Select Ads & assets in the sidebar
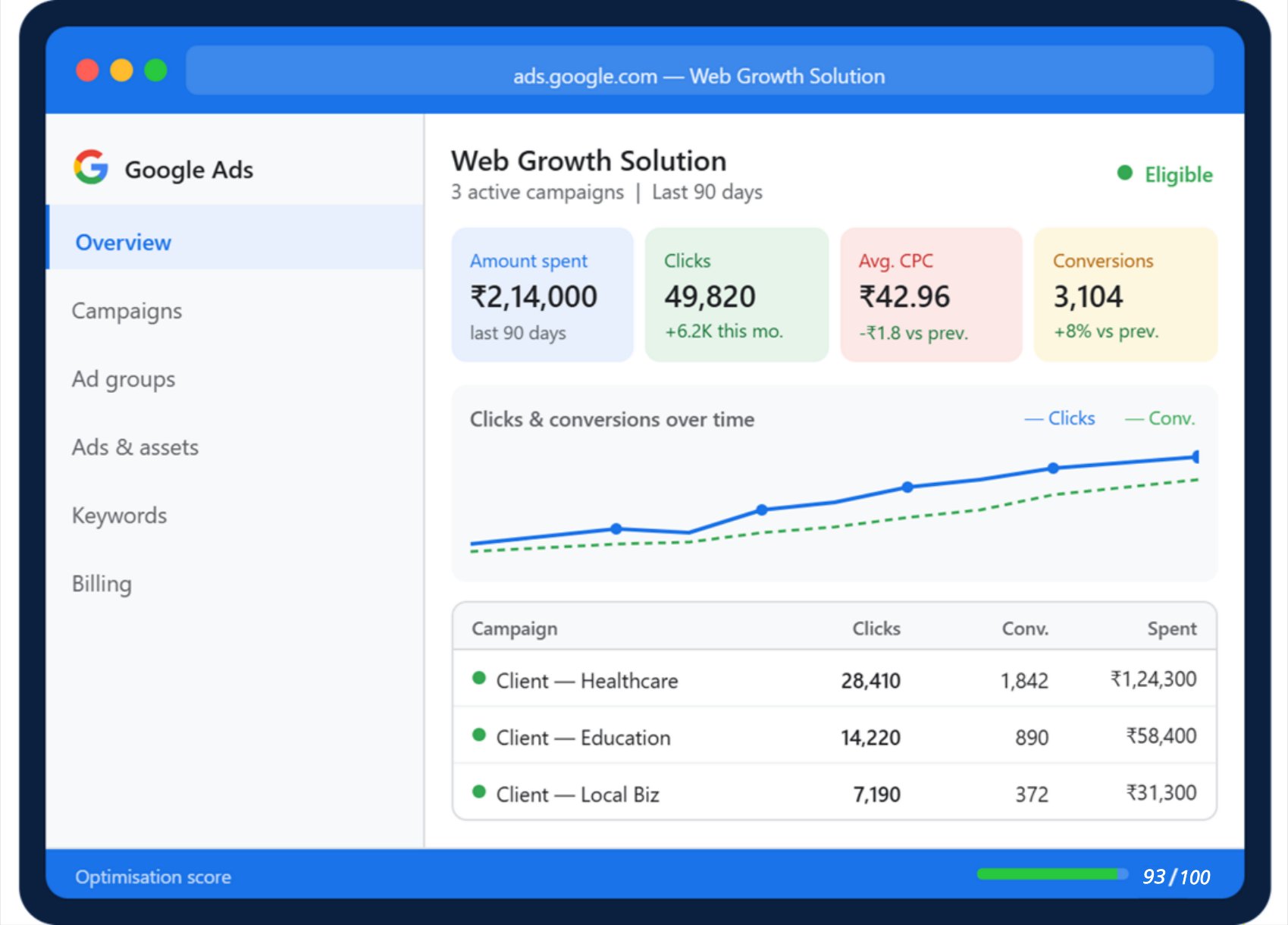Viewport: 1288px width, 925px height. click(135, 447)
